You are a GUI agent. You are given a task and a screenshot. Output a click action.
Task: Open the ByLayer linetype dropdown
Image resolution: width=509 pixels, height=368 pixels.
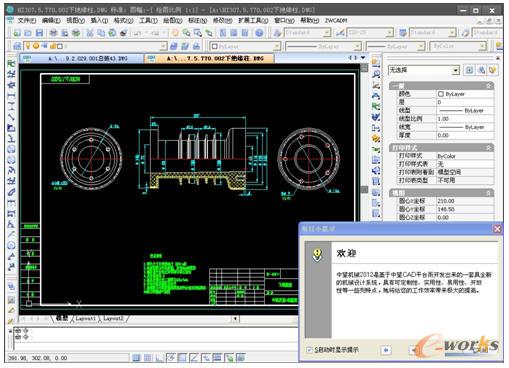[x=323, y=46]
